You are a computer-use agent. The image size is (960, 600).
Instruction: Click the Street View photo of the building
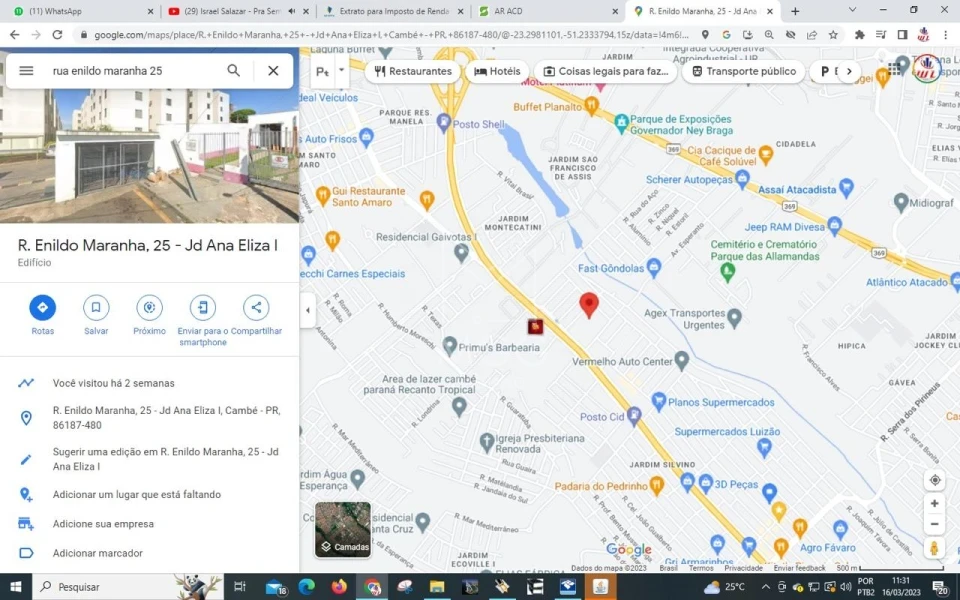149,156
